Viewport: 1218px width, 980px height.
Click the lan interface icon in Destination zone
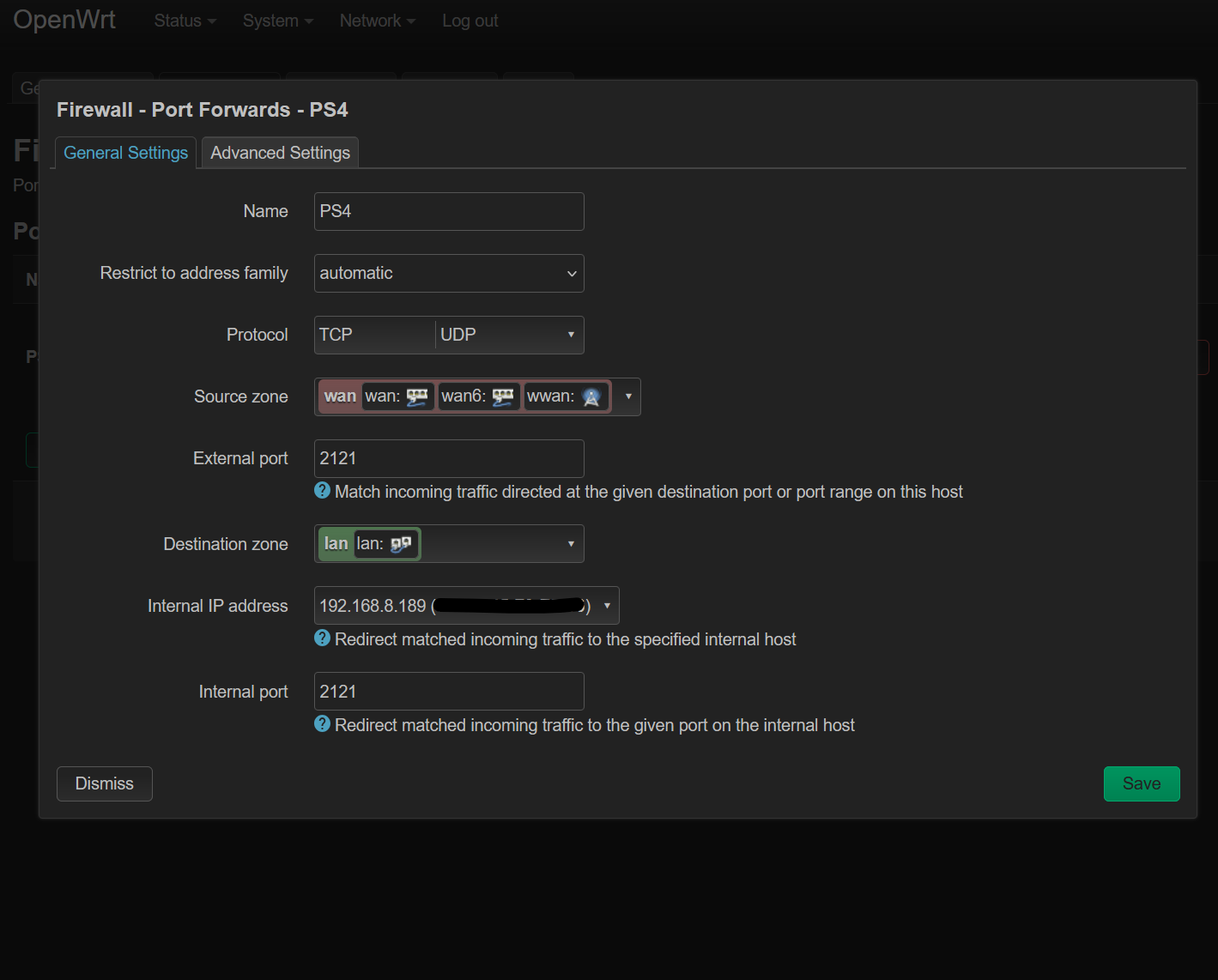[401, 544]
